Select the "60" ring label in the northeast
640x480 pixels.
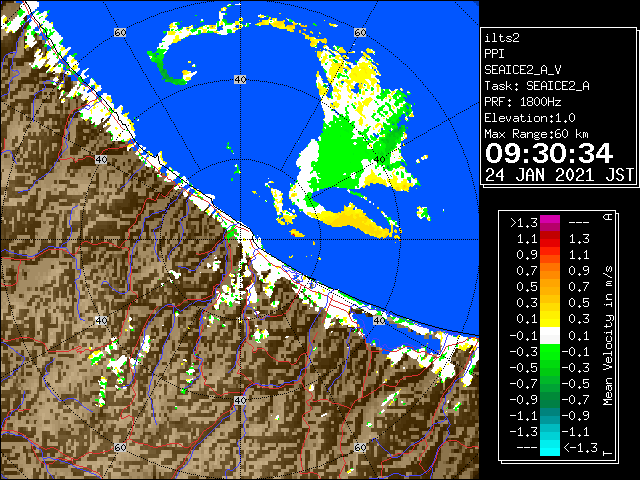[x=360, y=32]
